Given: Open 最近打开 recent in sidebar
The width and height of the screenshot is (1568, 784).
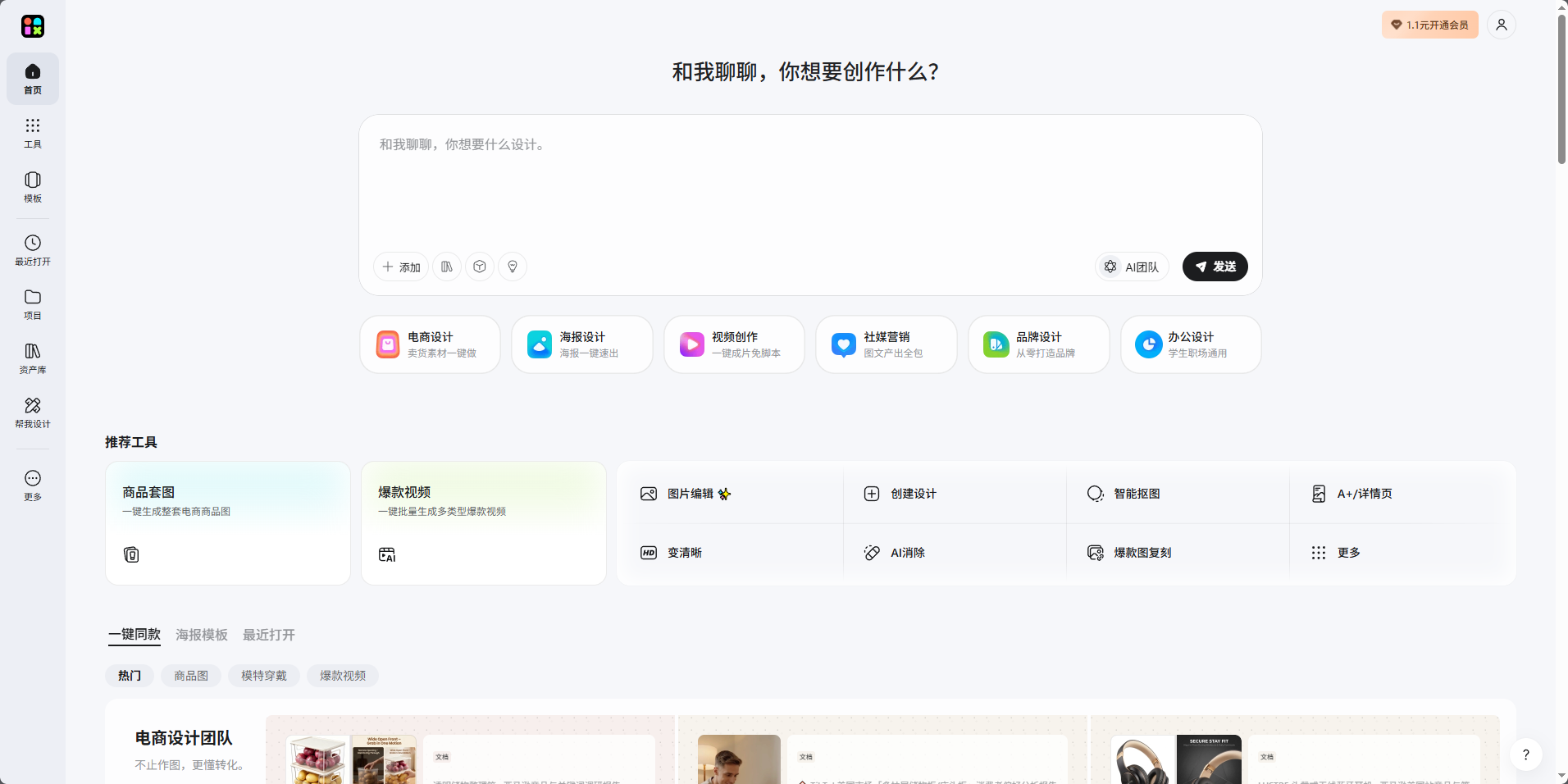Looking at the screenshot, I should tap(33, 250).
